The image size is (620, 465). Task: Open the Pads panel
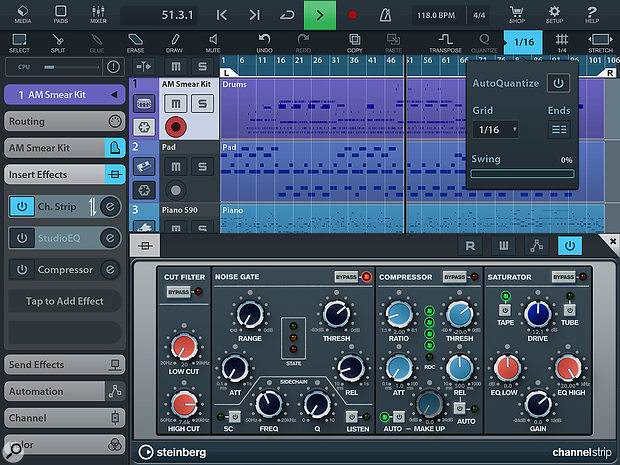pos(60,15)
